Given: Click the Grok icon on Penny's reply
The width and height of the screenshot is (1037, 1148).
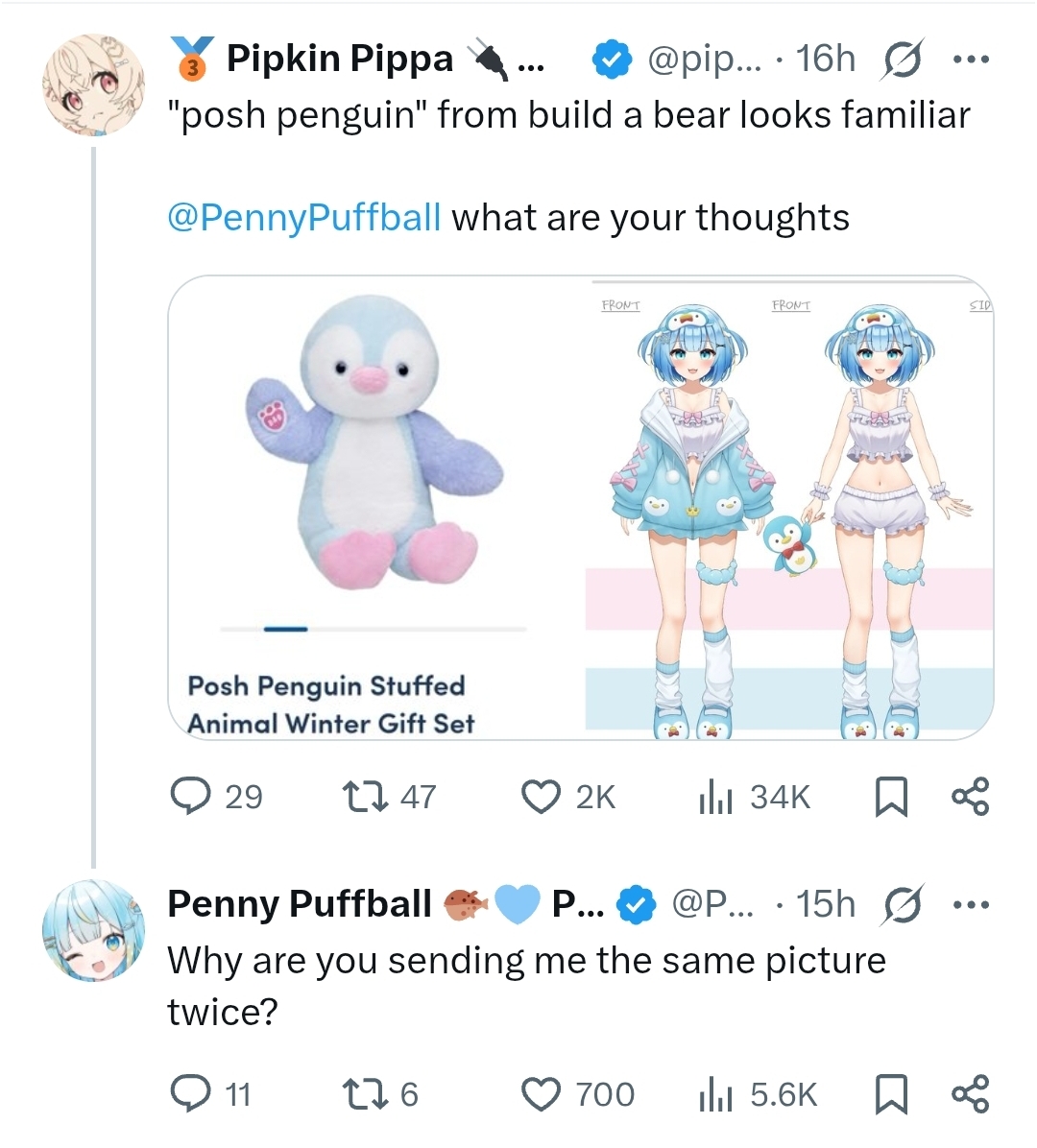Looking at the screenshot, I should pyautogui.click(x=901, y=904).
